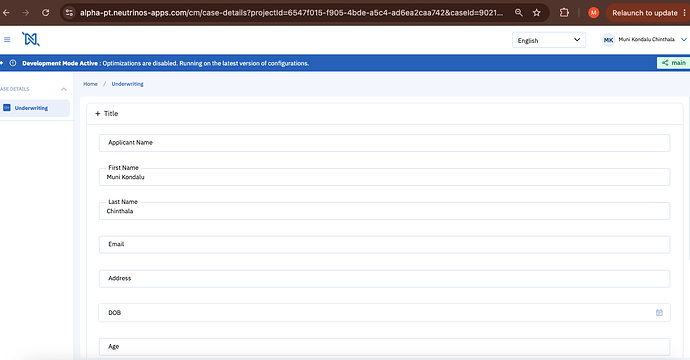Screen dimensions: 690x360
Task: Click the Applicant Name field
Action: pyautogui.click(x=384, y=143)
